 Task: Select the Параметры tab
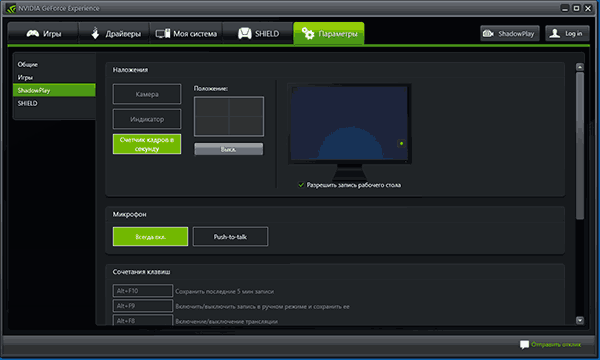[x=329, y=34]
